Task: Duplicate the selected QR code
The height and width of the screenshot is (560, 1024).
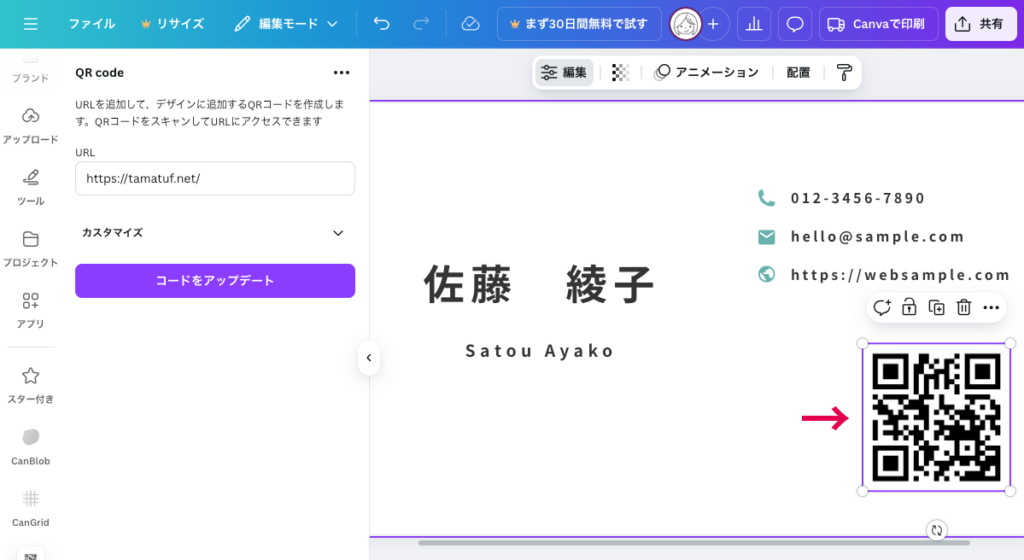Action: 936,307
